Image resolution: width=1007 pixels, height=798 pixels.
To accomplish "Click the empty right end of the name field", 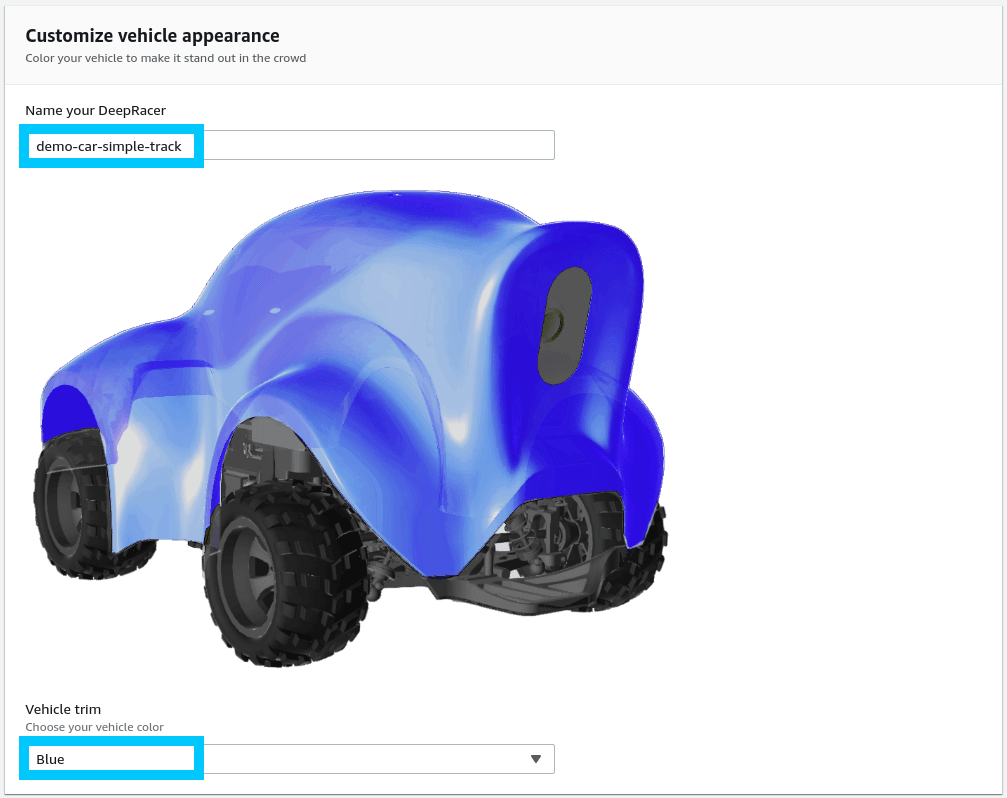I will [x=450, y=146].
